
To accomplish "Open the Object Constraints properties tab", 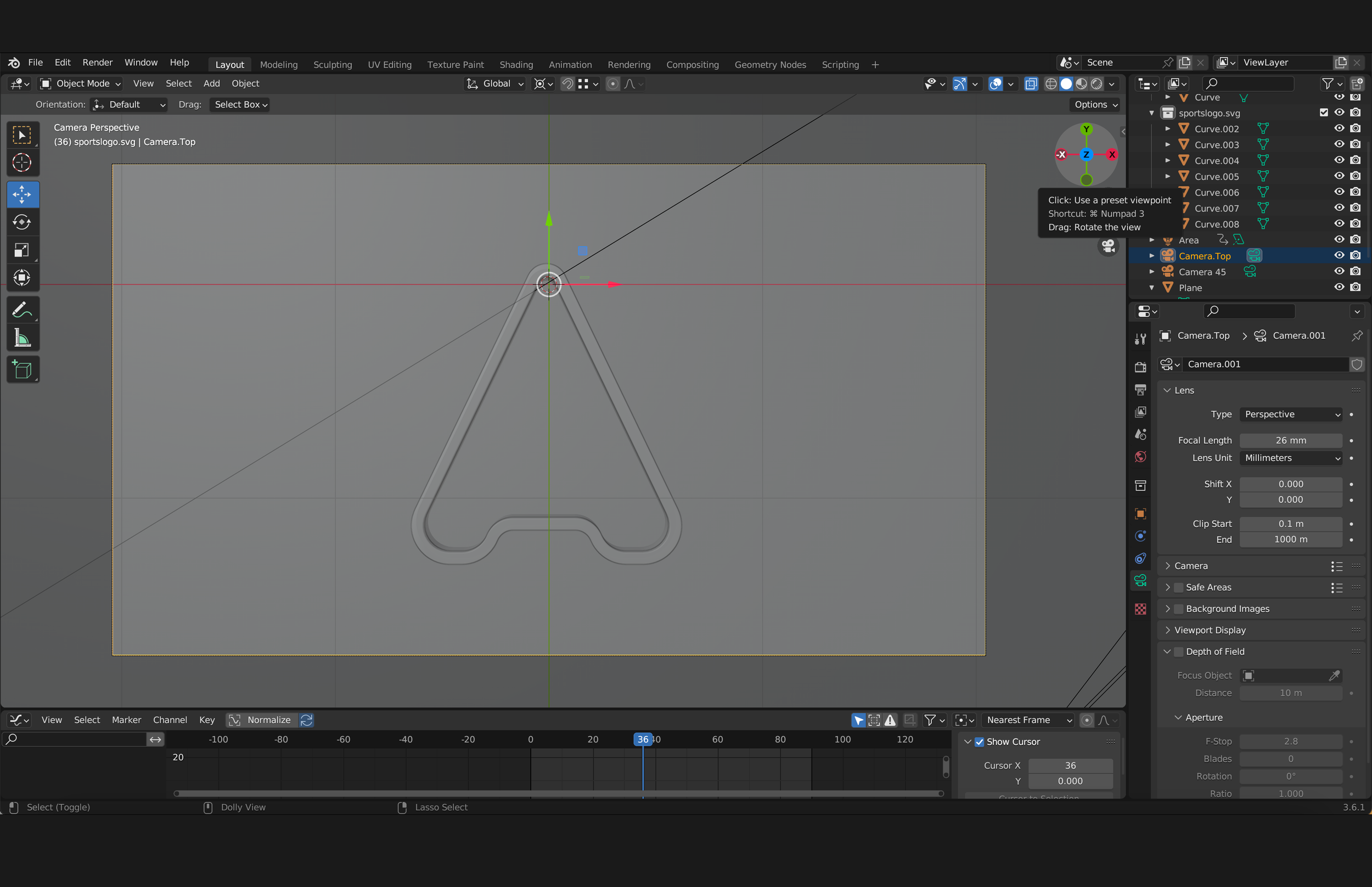I will (1140, 558).
